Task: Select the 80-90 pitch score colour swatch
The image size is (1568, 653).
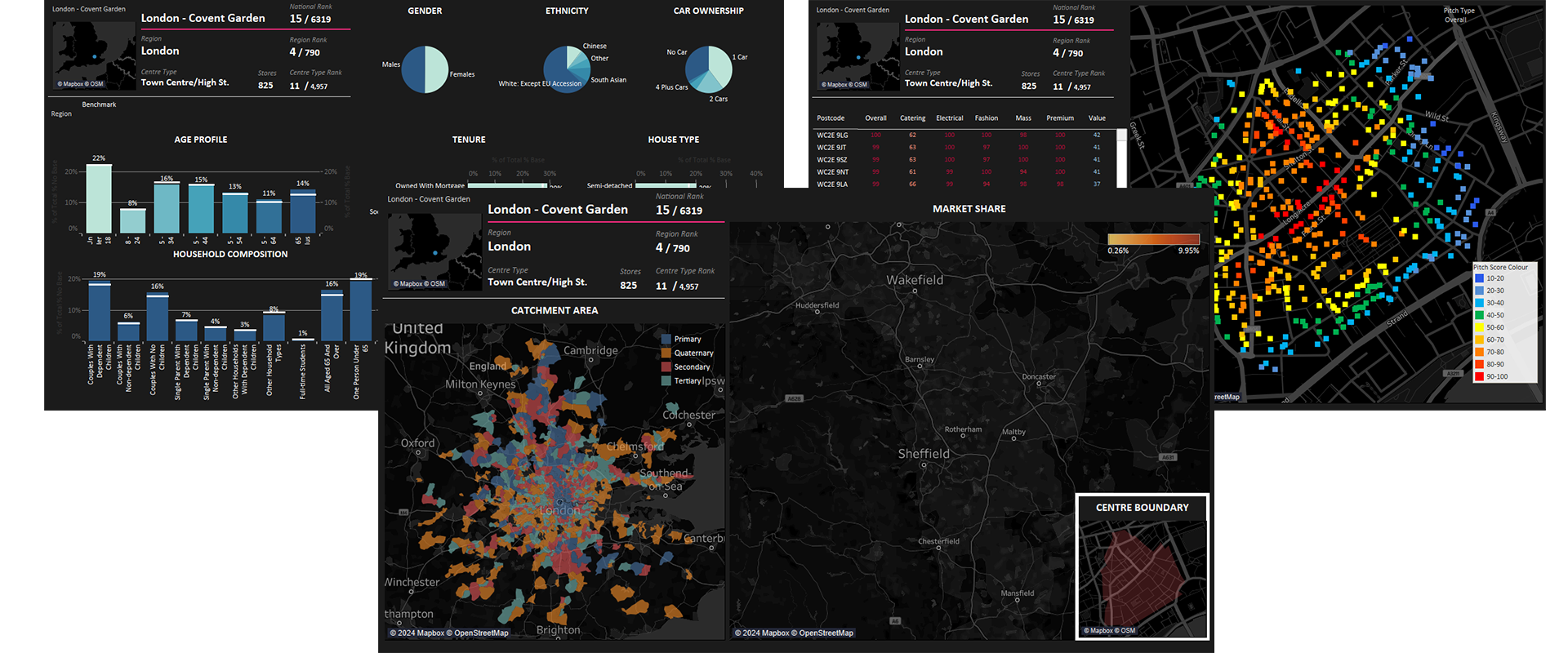Action: (x=1479, y=364)
